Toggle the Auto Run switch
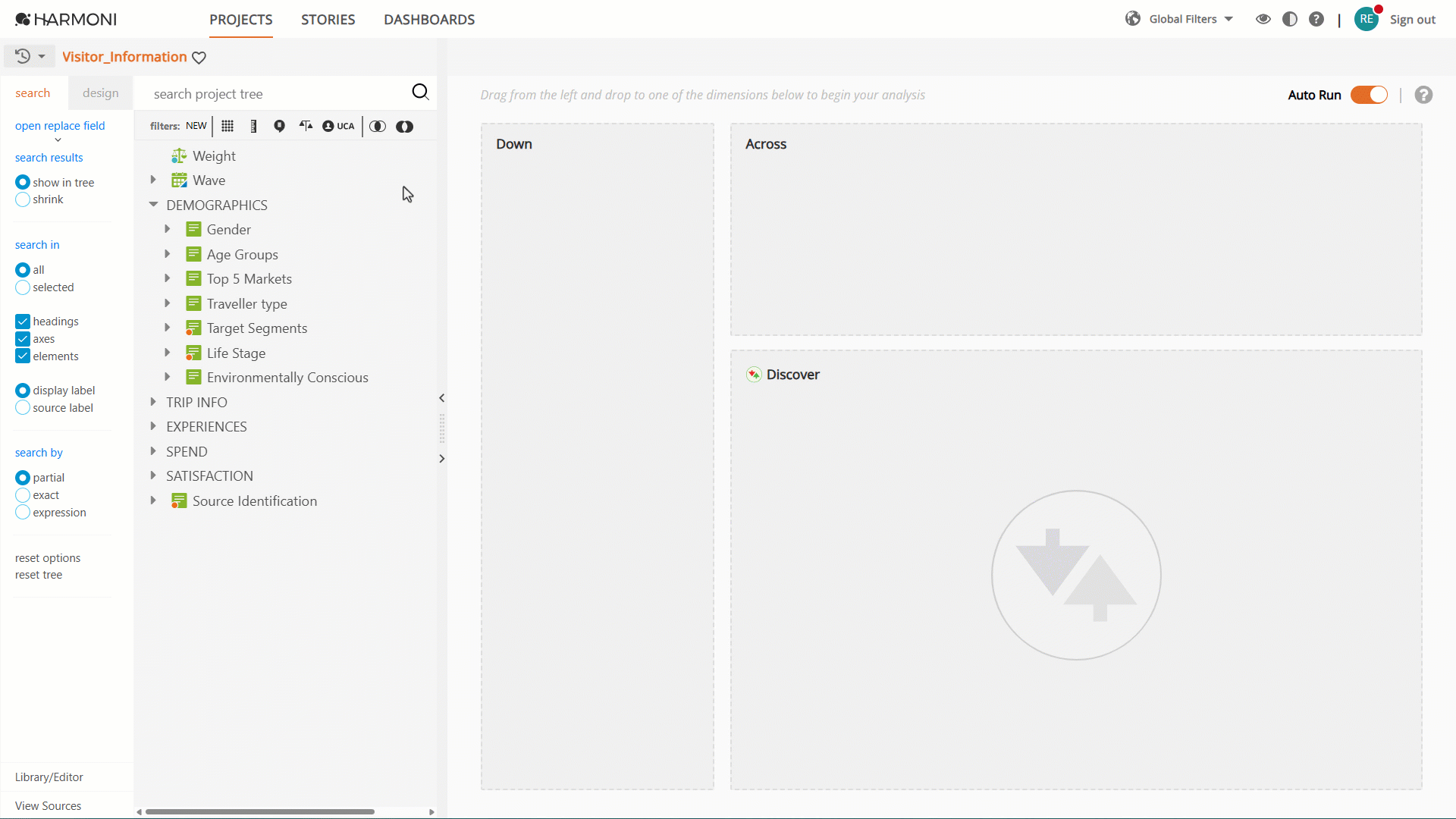 tap(1369, 95)
